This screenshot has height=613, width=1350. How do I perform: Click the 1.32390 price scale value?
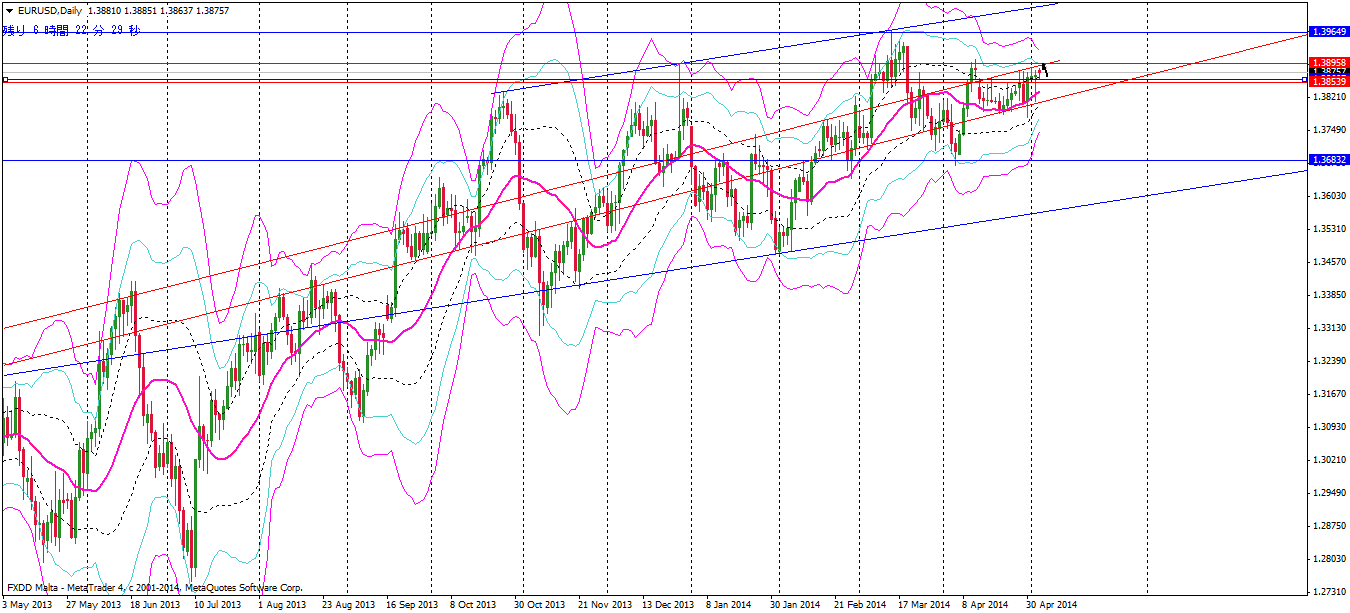1329,361
